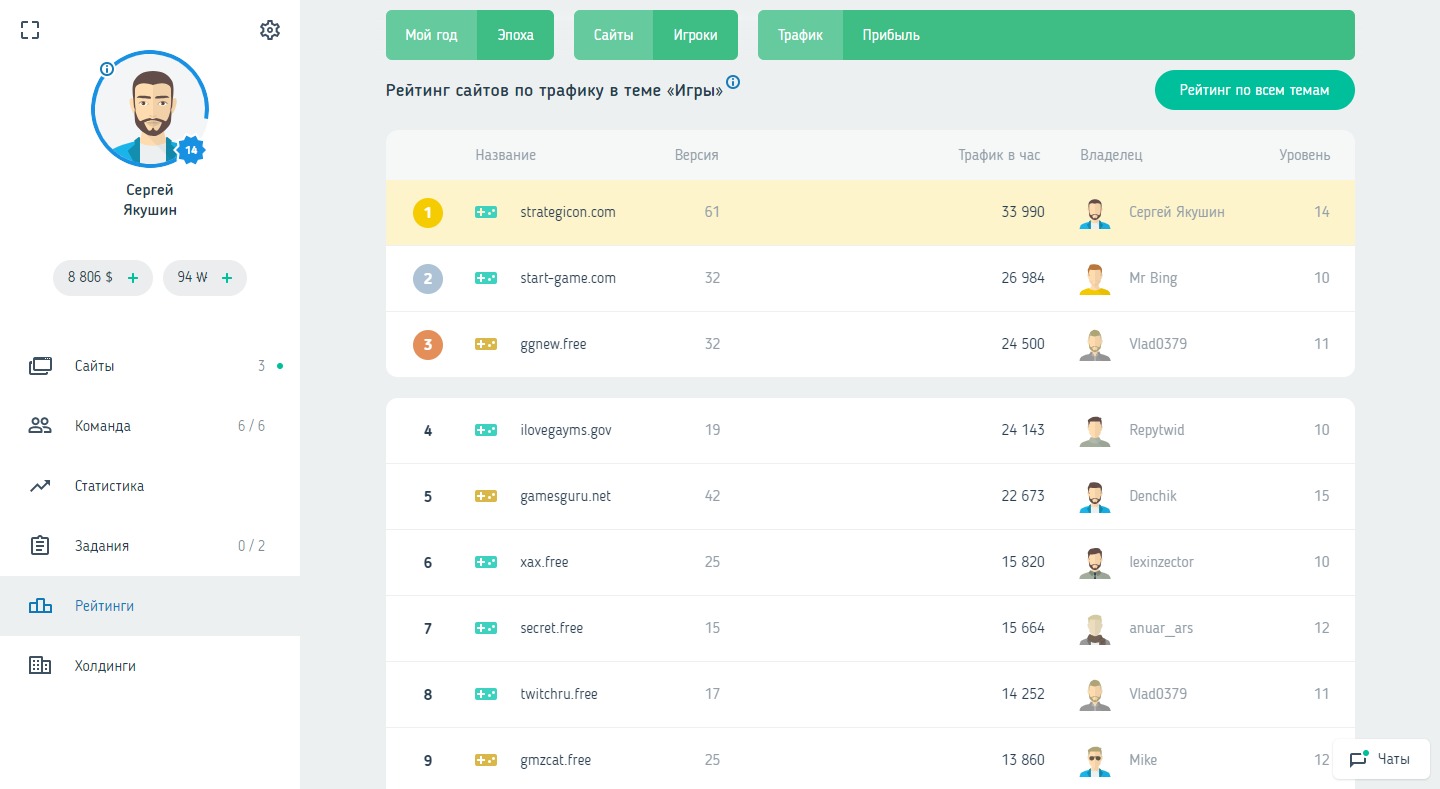1440x789 pixels.
Task: Click Рейтинг по всем темам button
Action: [1254, 90]
